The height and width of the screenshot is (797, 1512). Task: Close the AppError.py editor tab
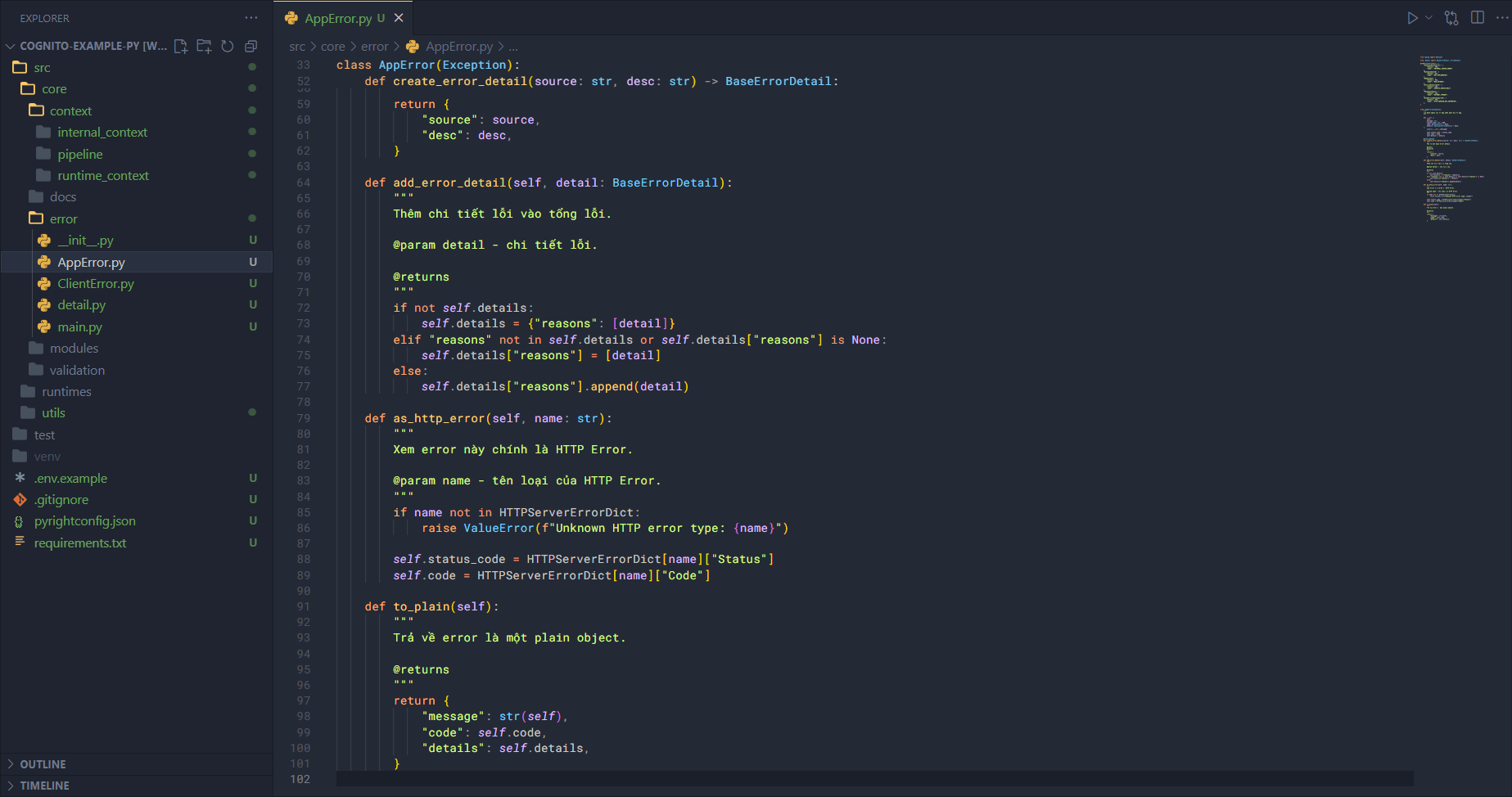click(399, 18)
